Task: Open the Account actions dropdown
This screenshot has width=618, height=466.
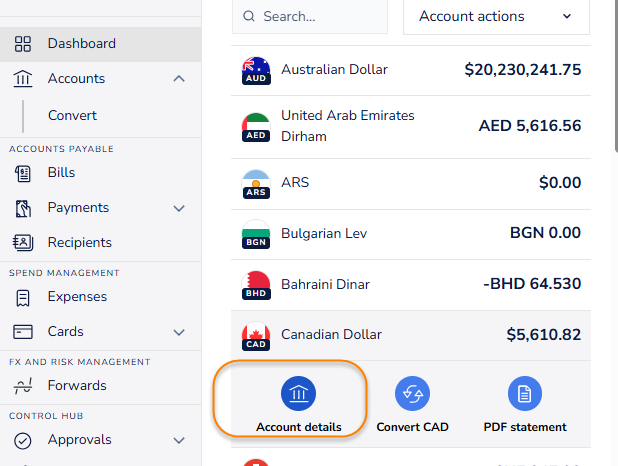Action: [495, 17]
